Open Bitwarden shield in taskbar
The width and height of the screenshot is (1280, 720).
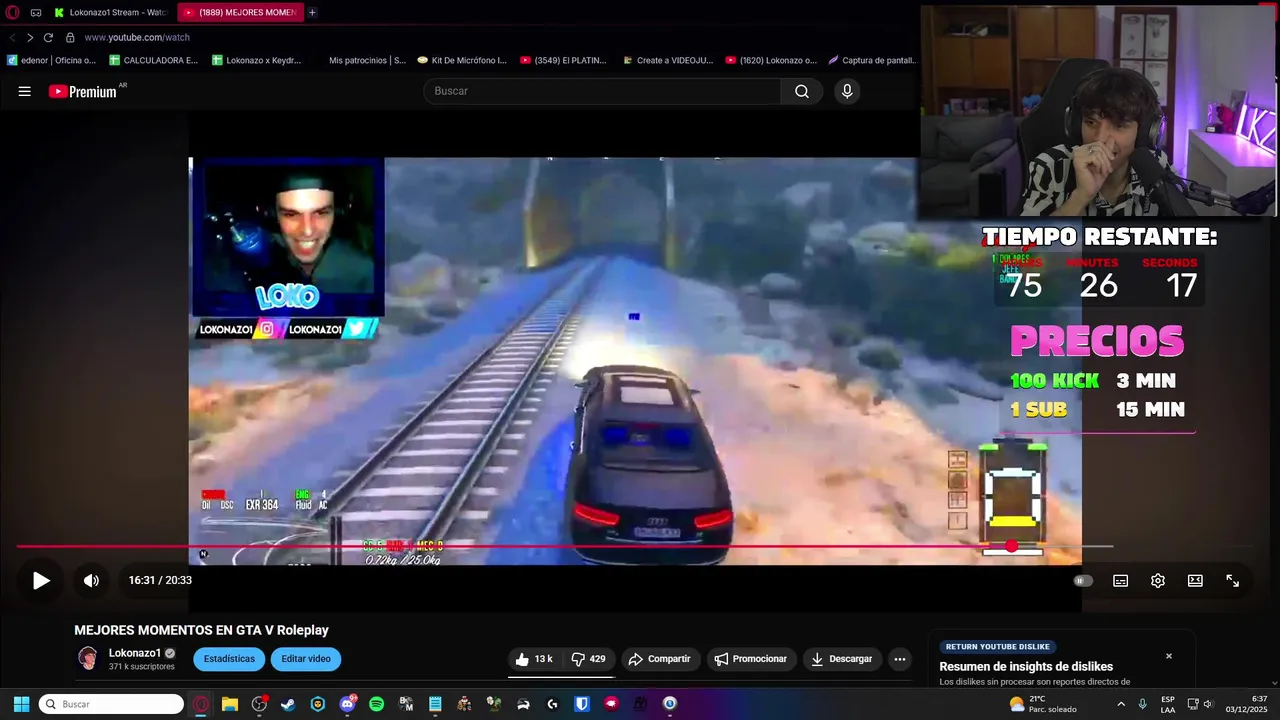pos(582,704)
